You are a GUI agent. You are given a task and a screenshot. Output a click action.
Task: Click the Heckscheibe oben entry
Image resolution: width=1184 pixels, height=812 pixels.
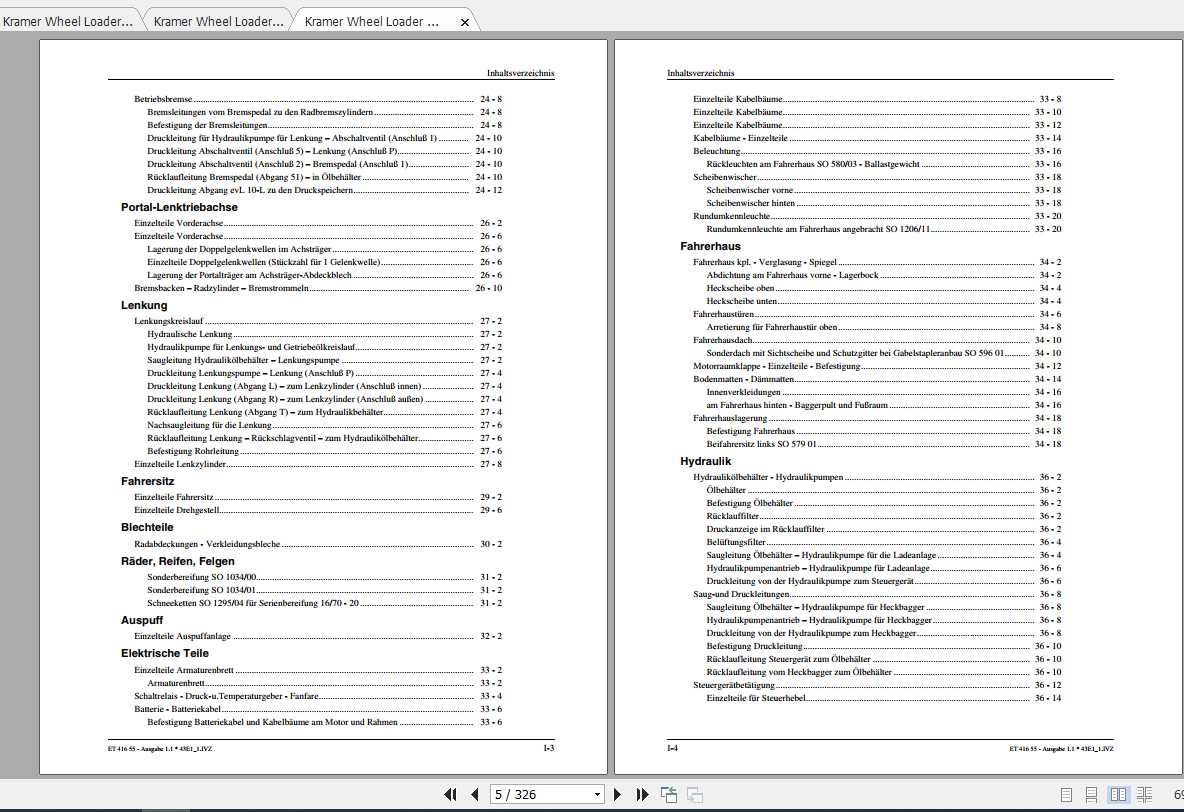click(884, 288)
